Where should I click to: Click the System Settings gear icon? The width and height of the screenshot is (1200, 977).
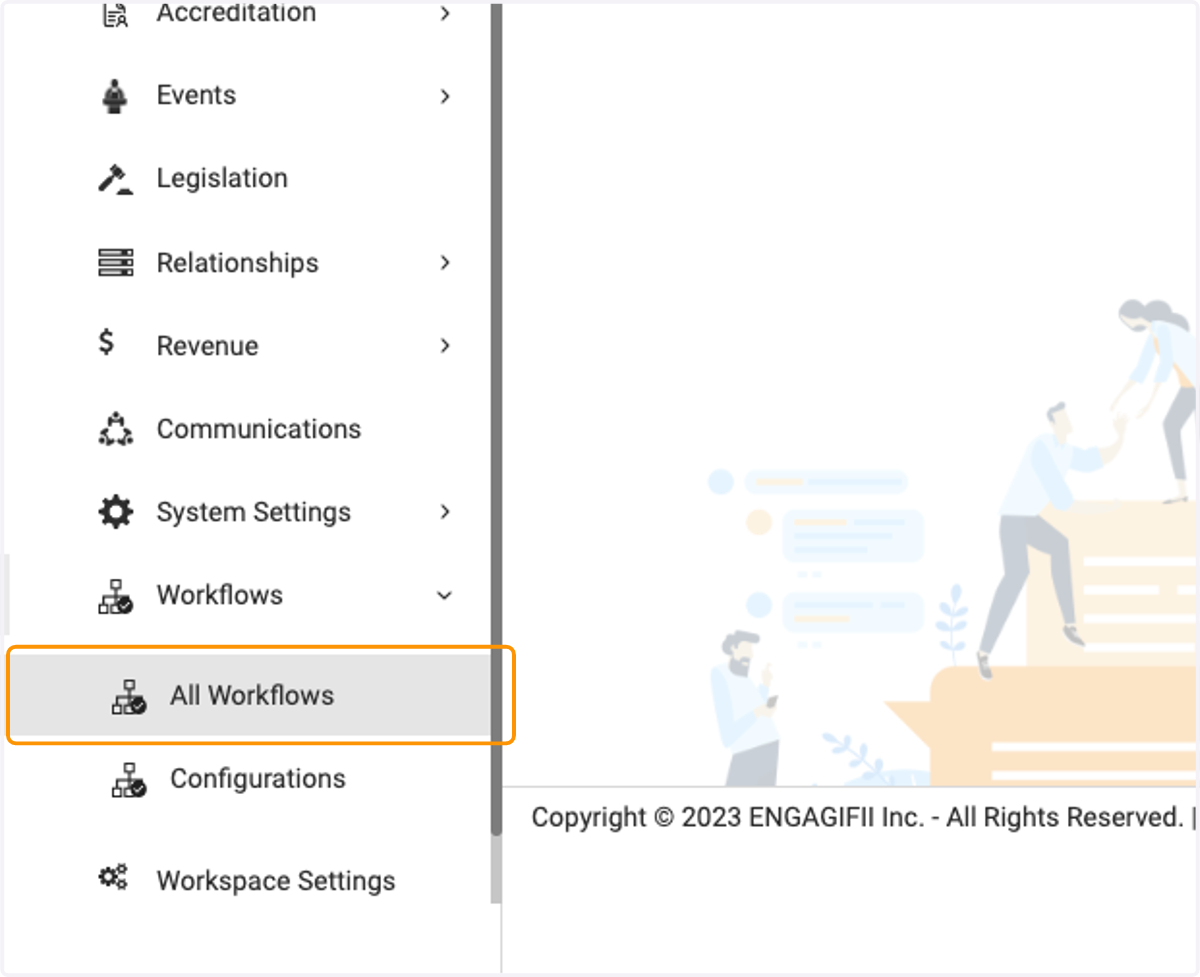click(115, 512)
